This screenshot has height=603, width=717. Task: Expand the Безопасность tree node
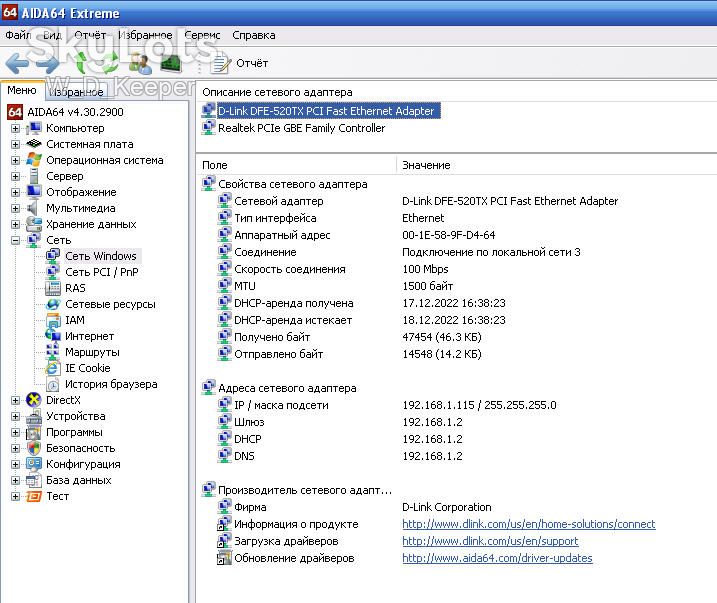[15, 448]
